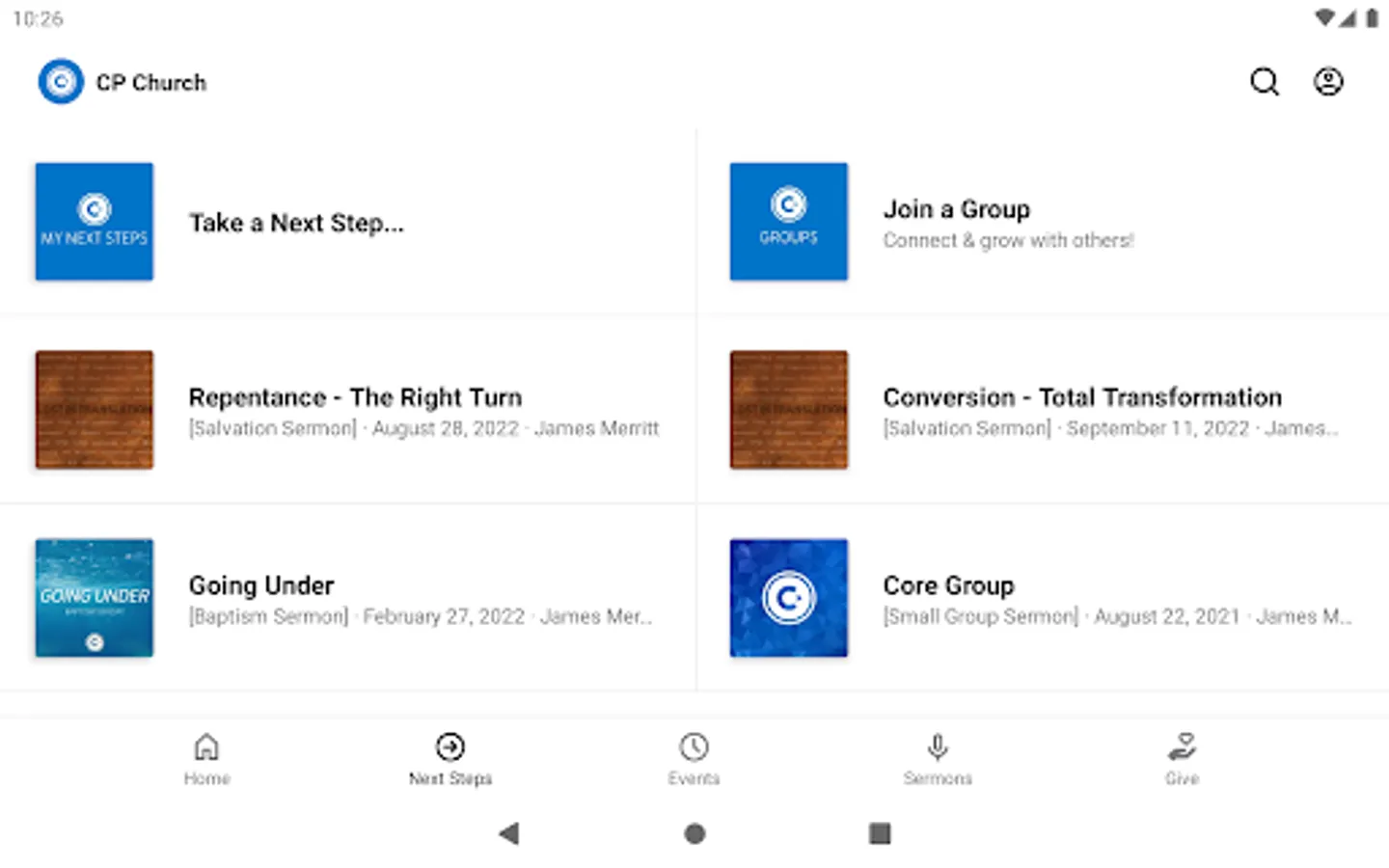Image resolution: width=1389 pixels, height=868 pixels.
Task: Switch to the 'Sermons' tab label
Action: point(938,778)
